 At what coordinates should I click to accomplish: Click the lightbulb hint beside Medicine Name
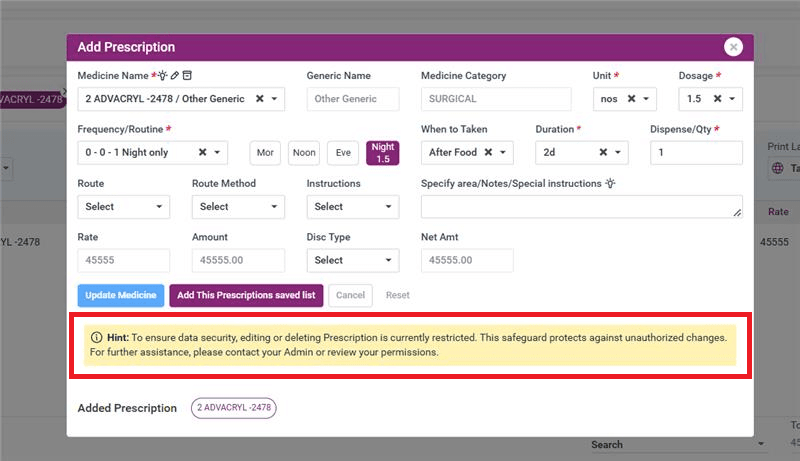162,75
